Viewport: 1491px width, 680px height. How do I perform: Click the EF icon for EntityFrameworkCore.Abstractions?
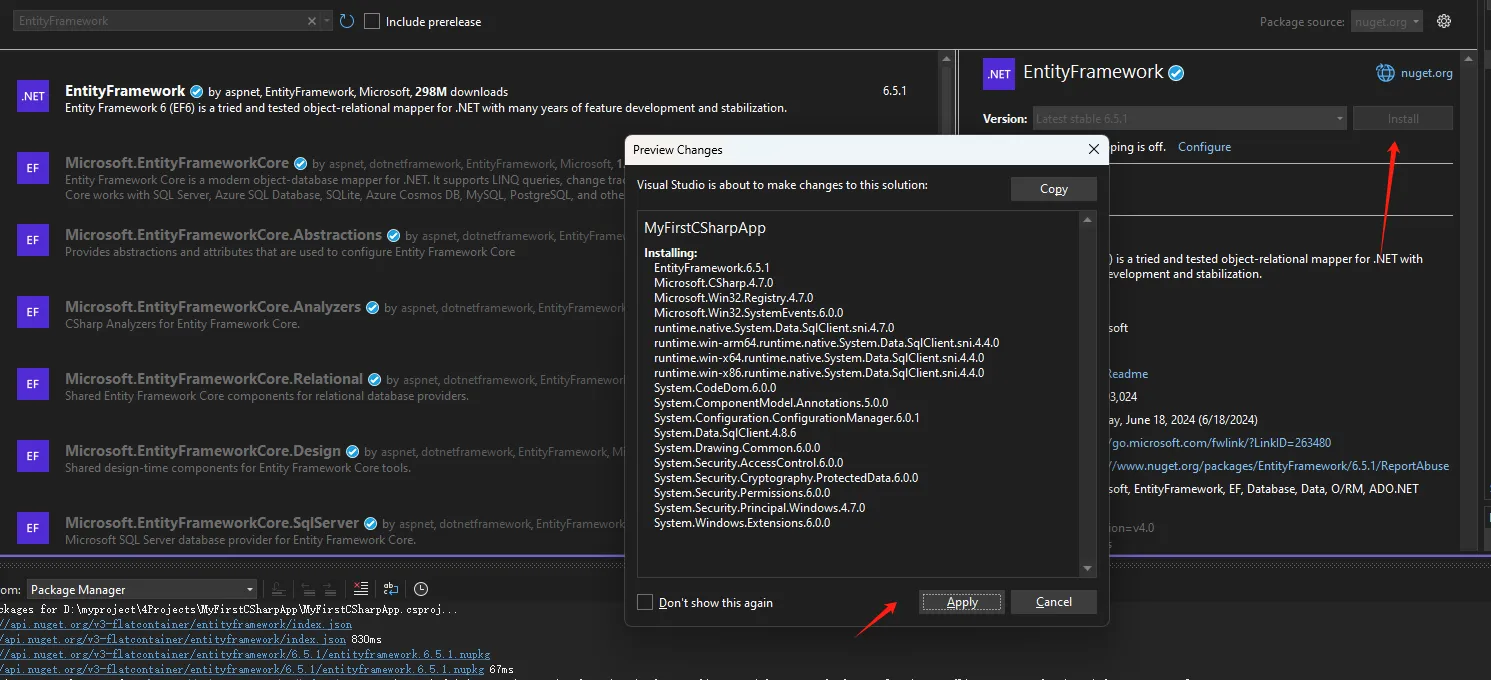coord(33,240)
